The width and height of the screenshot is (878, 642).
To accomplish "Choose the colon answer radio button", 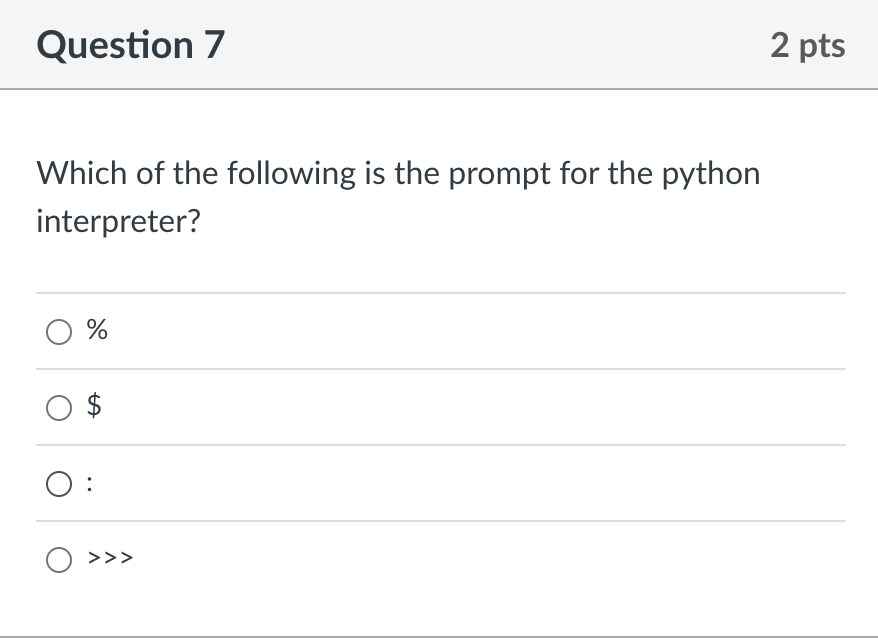I will (x=59, y=484).
